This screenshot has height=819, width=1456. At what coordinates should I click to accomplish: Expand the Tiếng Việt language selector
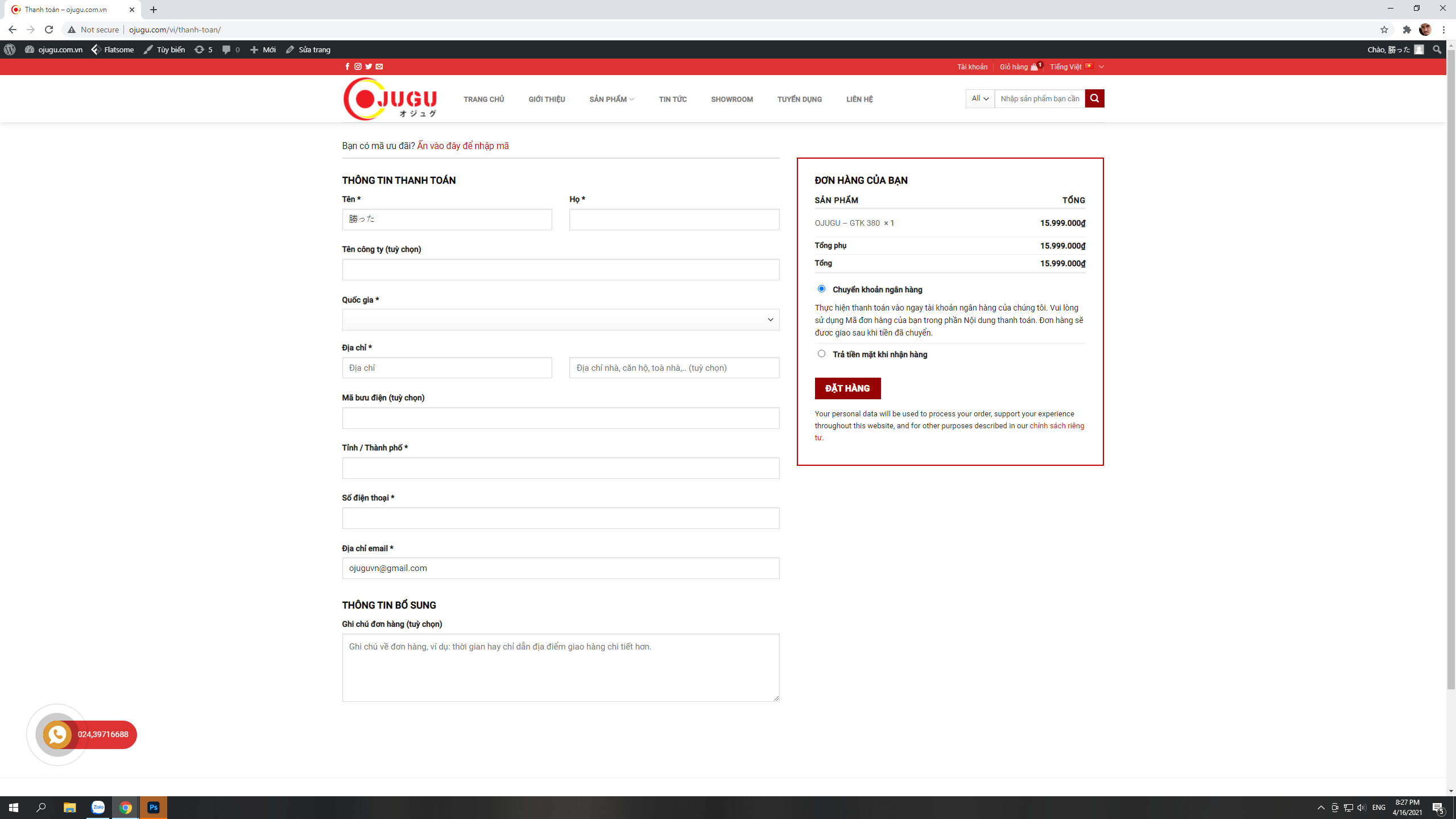1076,67
